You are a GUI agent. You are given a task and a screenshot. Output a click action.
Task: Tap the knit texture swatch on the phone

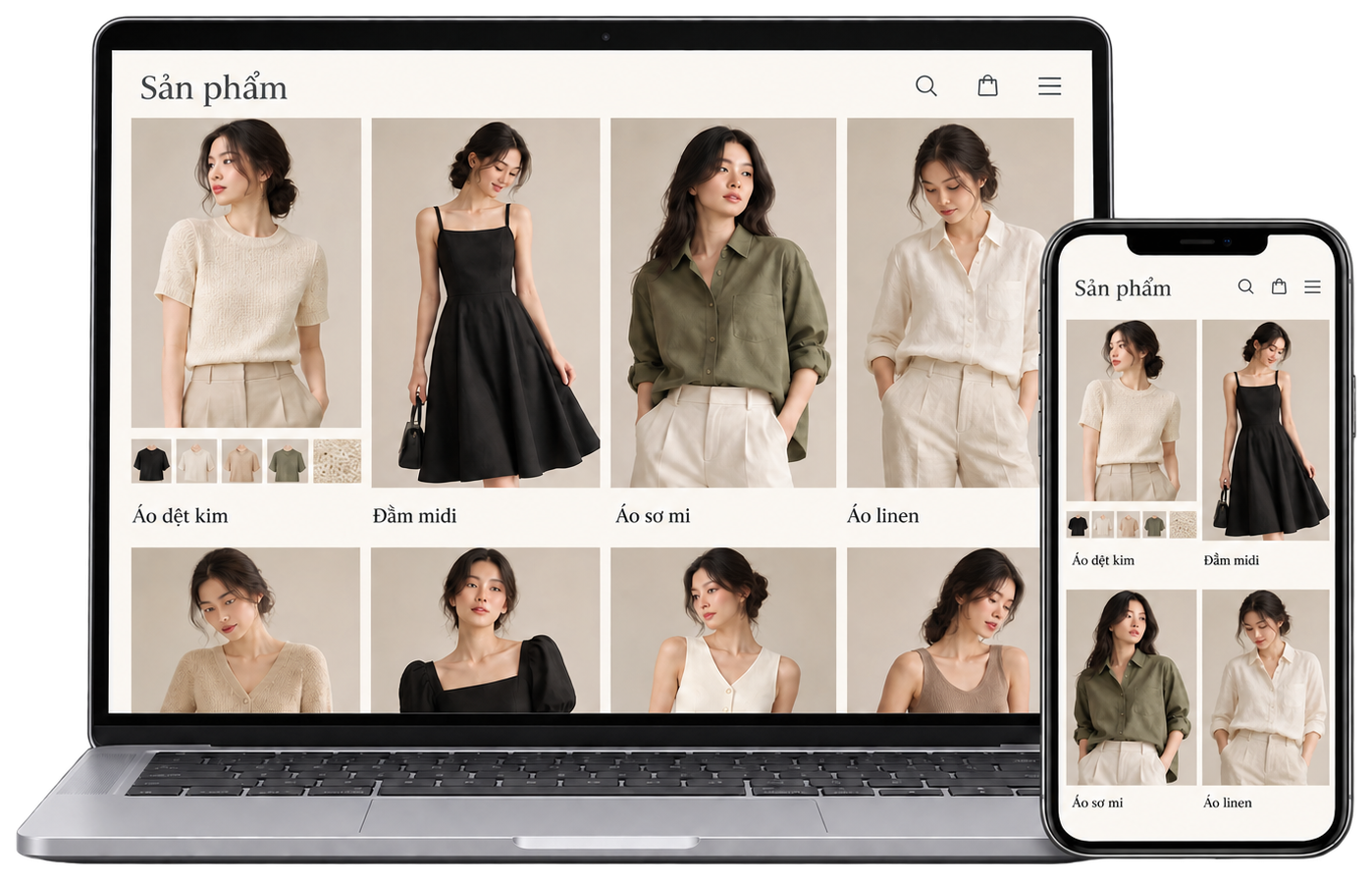pyautogui.click(x=1183, y=525)
